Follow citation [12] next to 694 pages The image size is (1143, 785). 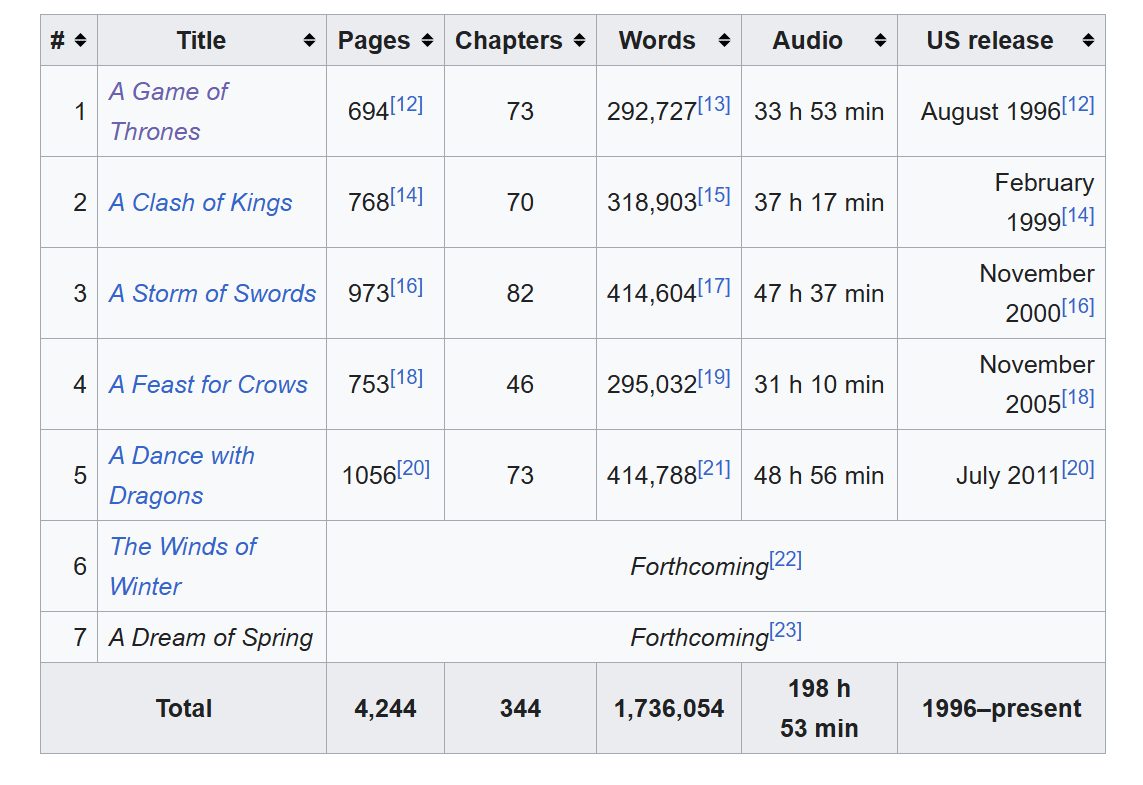pos(407,105)
